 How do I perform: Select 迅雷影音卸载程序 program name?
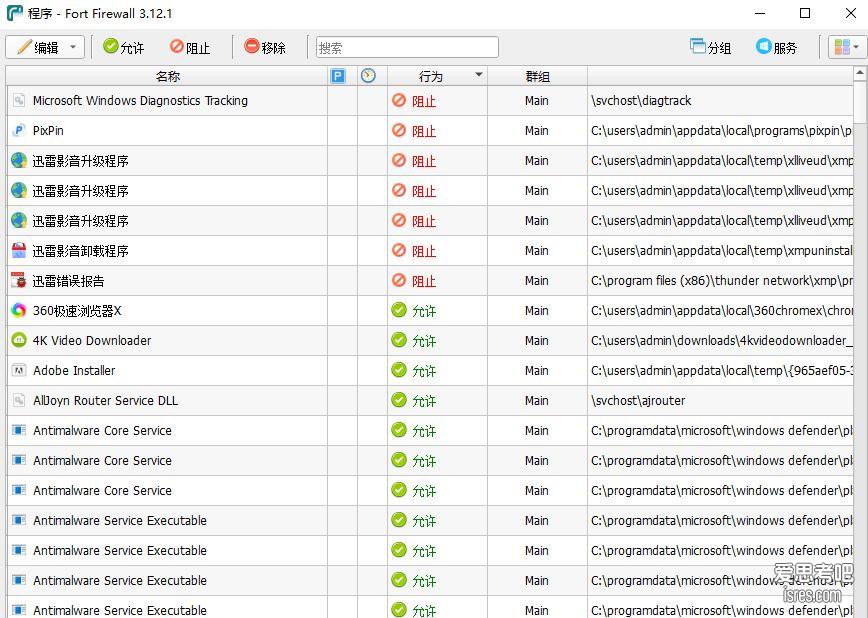tap(80, 251)
